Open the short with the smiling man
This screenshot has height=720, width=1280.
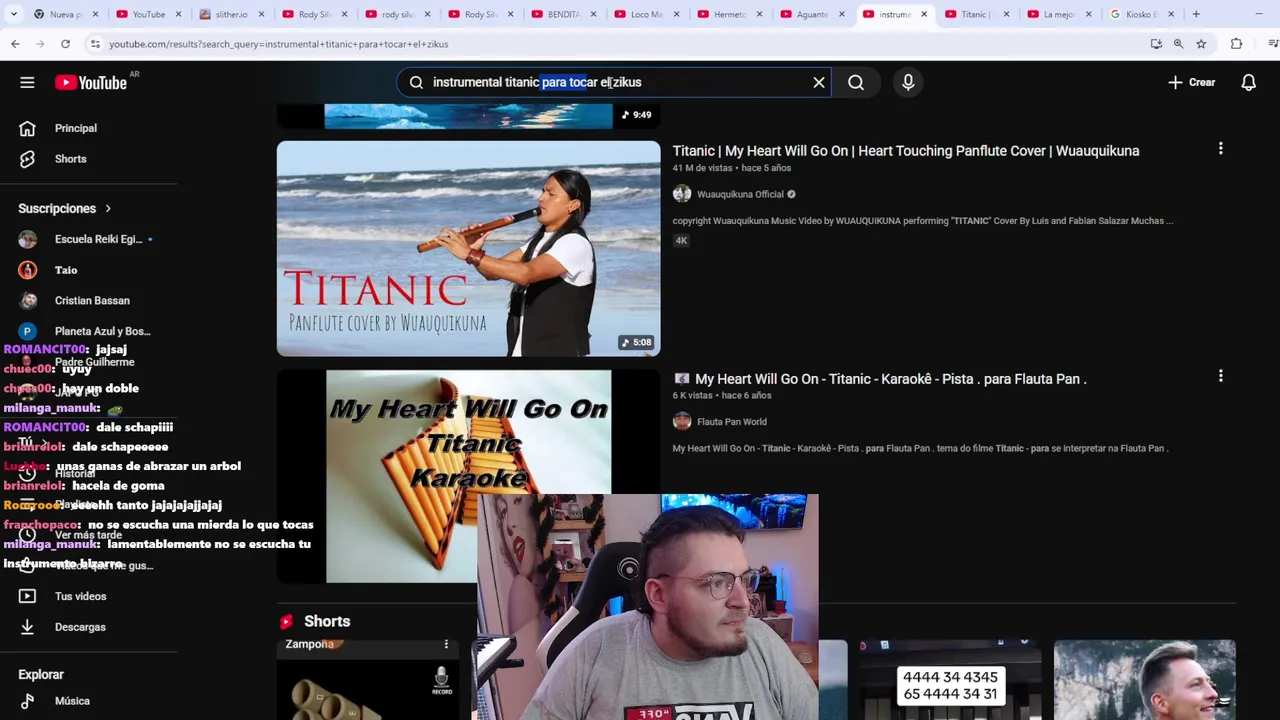[x=1145, y=680]
